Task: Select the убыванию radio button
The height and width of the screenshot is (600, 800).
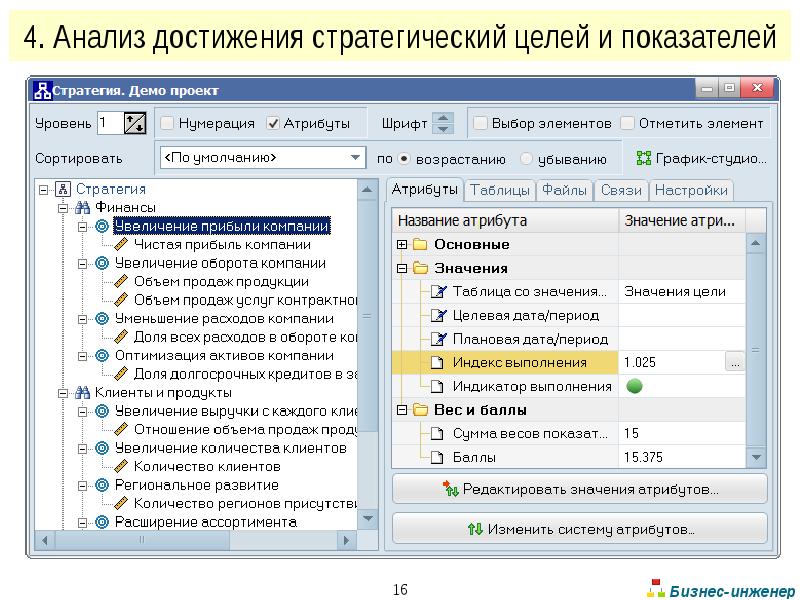Action: (526, 158)
